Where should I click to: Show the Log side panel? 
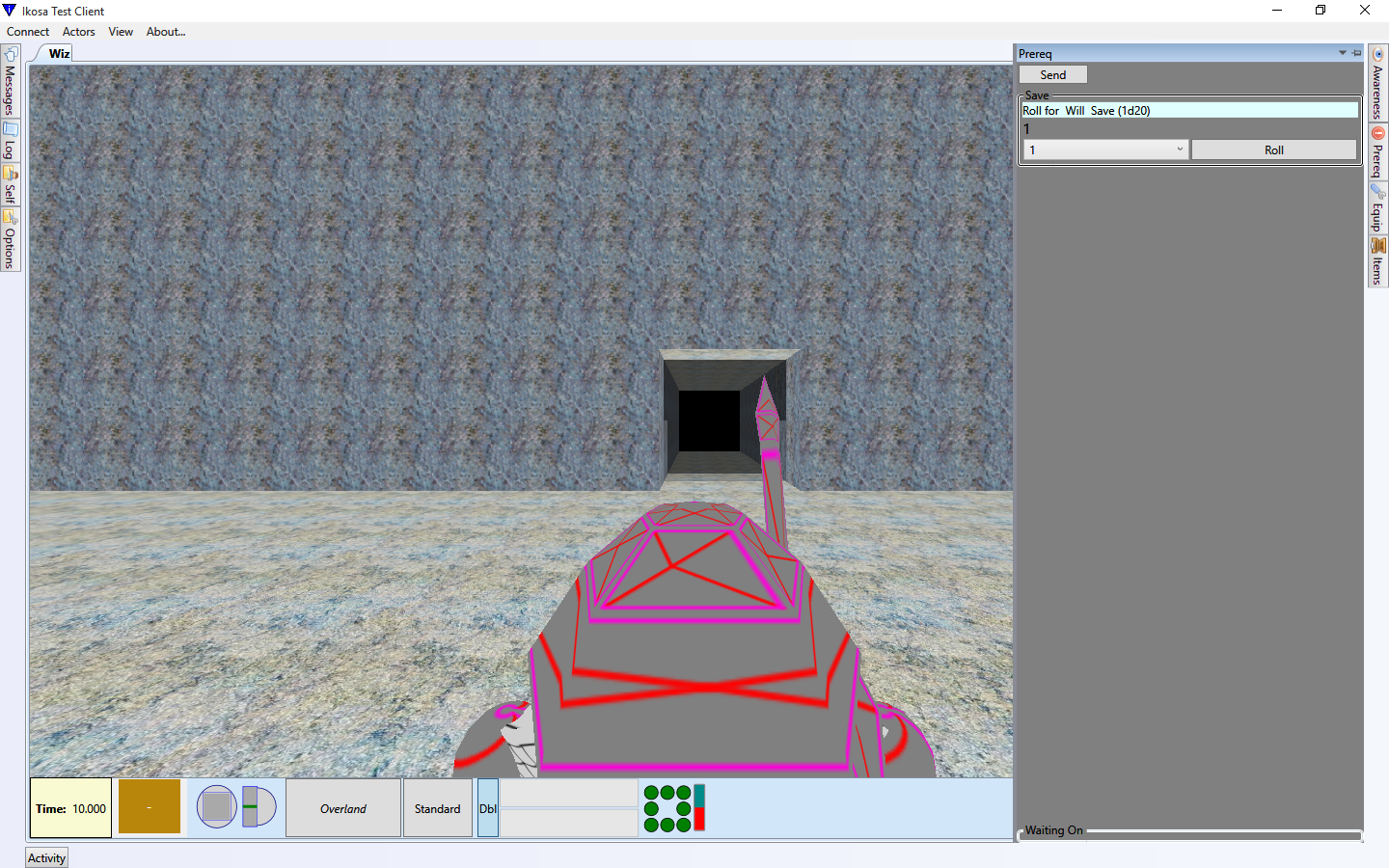point(10,142)
